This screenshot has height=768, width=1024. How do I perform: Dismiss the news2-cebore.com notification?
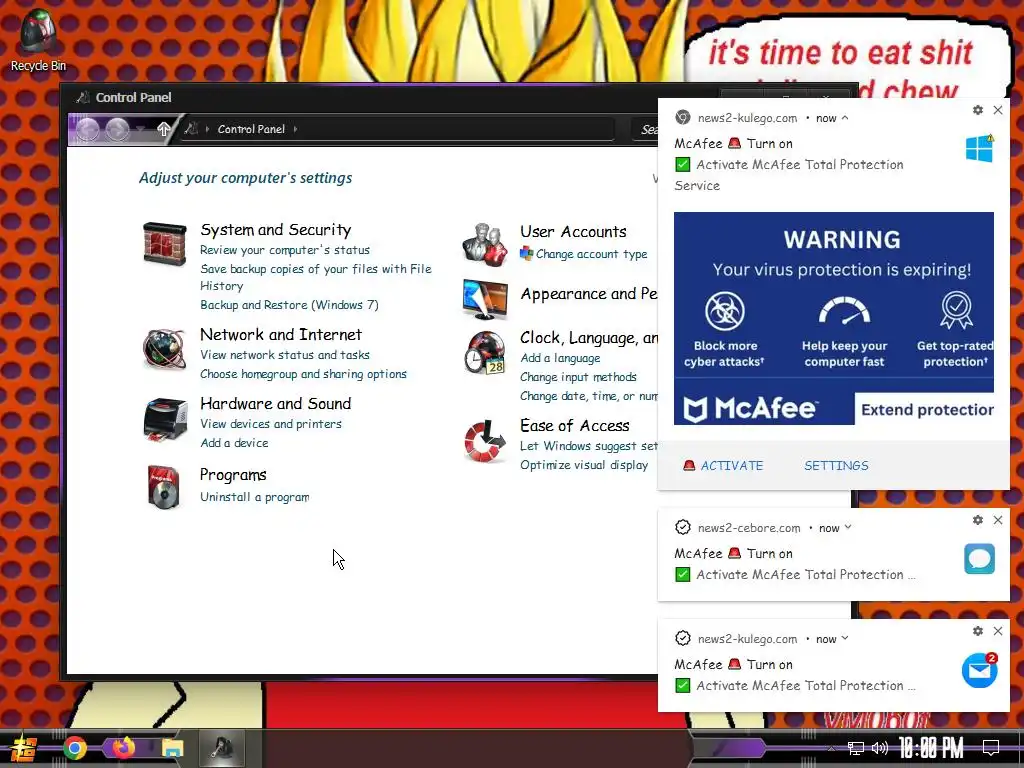[x=998, y=520]
